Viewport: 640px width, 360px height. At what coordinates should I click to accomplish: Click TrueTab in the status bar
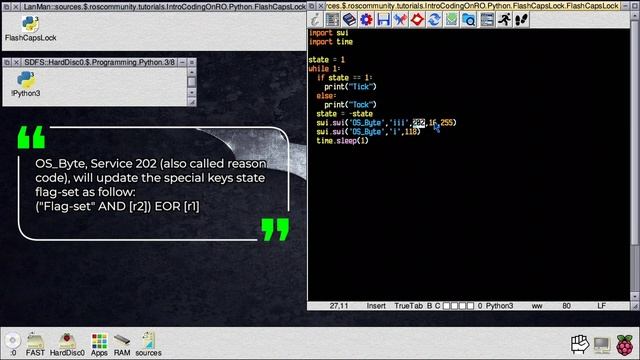(x=408, y=306)
